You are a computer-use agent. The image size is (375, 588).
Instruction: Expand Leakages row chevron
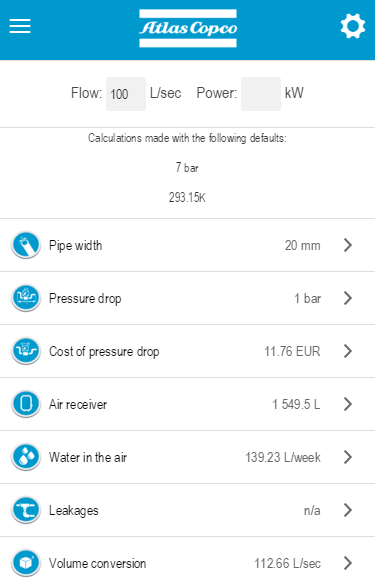348,510
